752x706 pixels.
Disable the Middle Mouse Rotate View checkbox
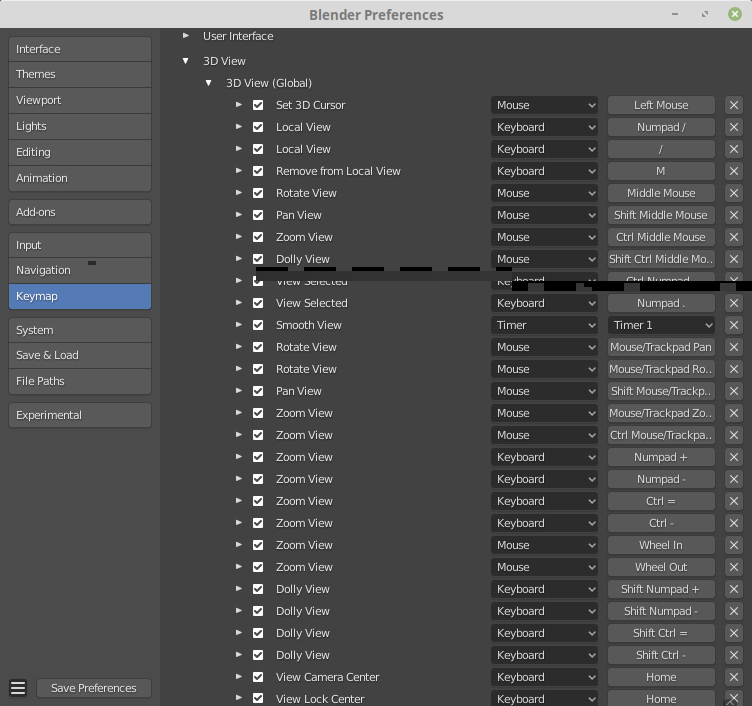258,193
